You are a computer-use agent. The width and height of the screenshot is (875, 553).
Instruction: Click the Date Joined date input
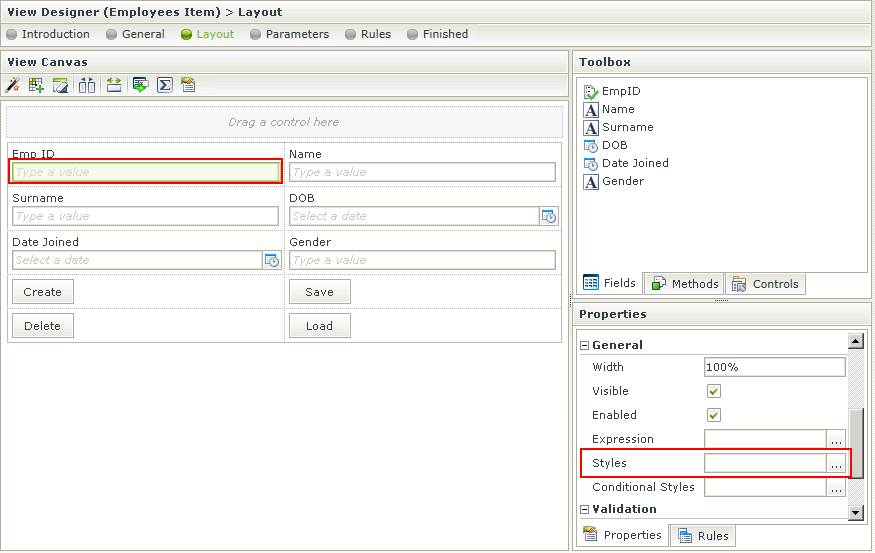click(x=137, y=260)
